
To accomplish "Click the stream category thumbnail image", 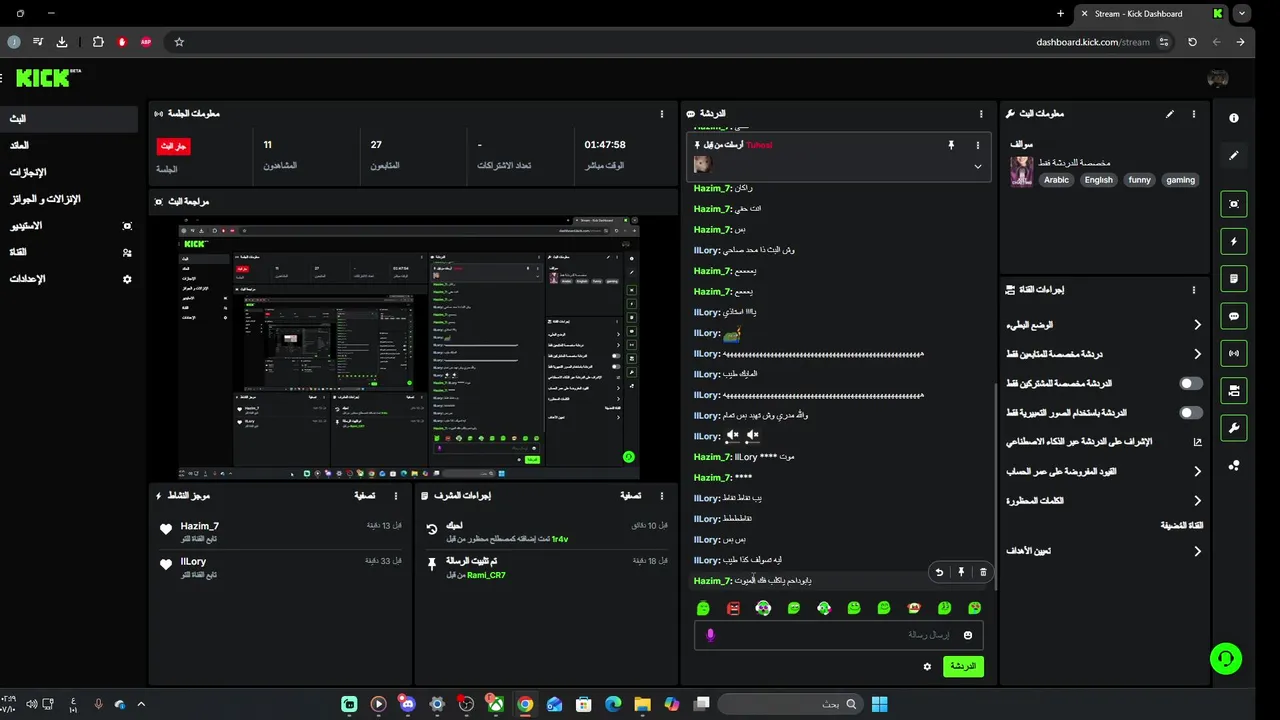I will pos(1021,171).
